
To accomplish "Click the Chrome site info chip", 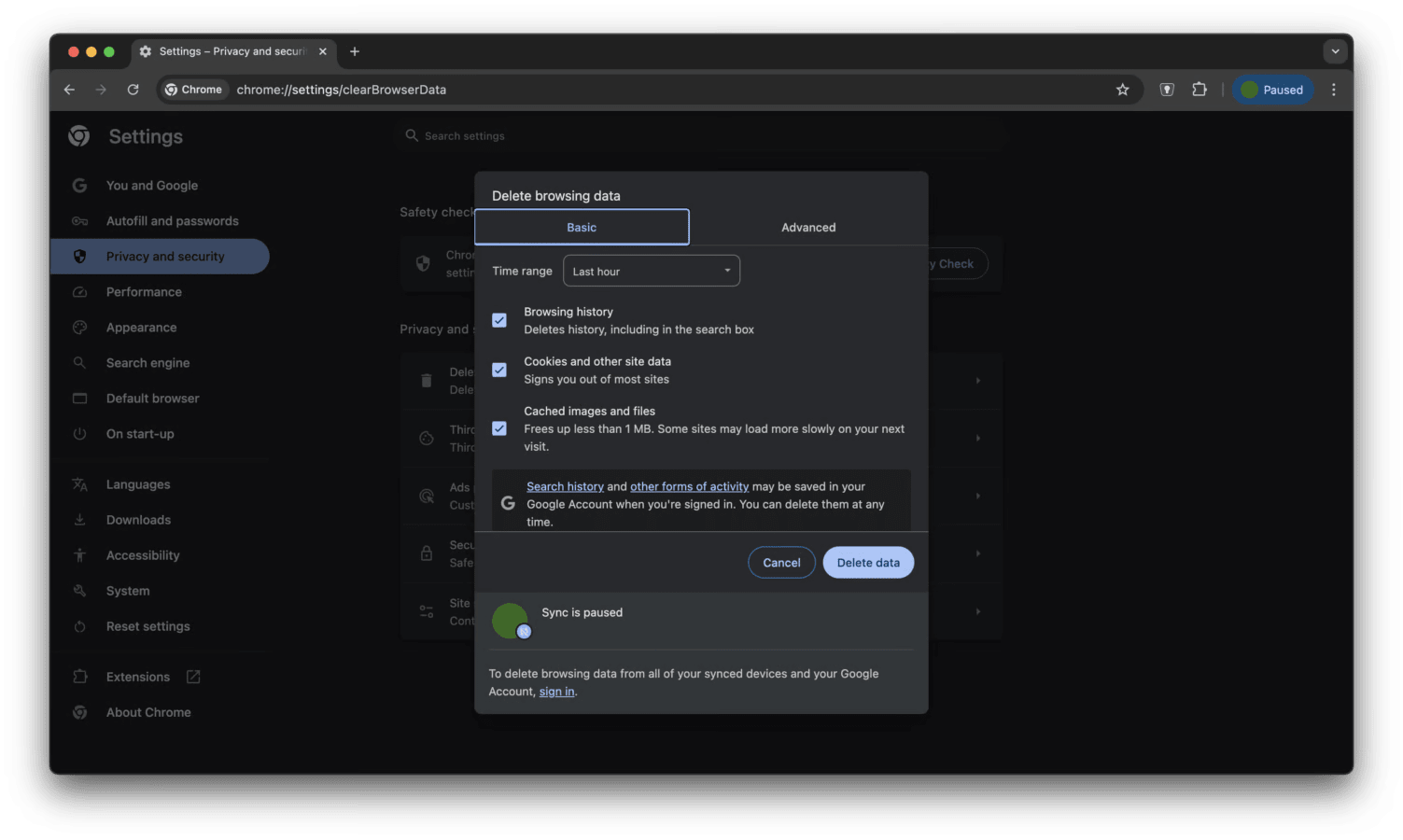I will point(193,90).
